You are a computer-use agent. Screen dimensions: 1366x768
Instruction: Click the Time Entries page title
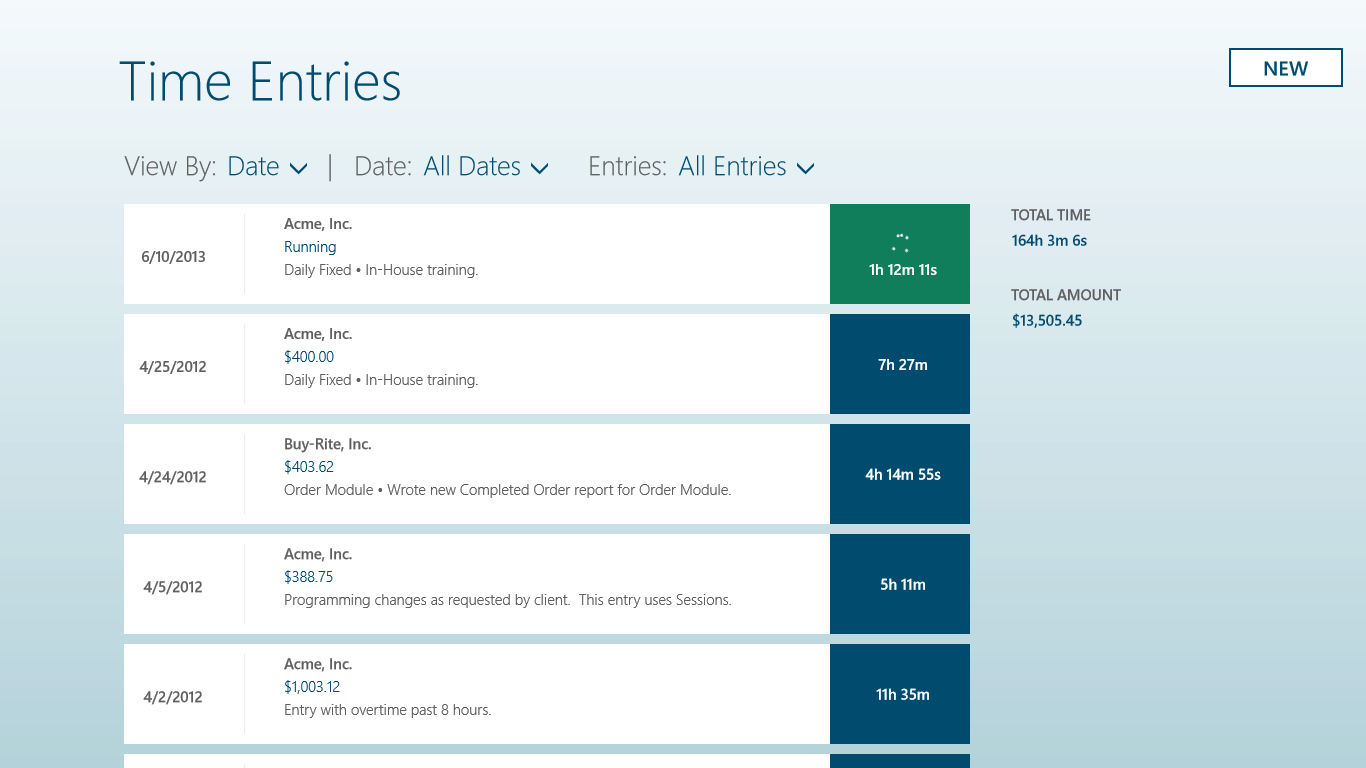pos(260,82)
